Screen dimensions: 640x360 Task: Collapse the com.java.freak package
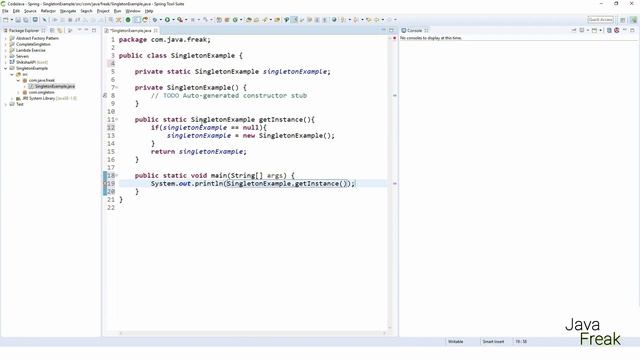18,80
